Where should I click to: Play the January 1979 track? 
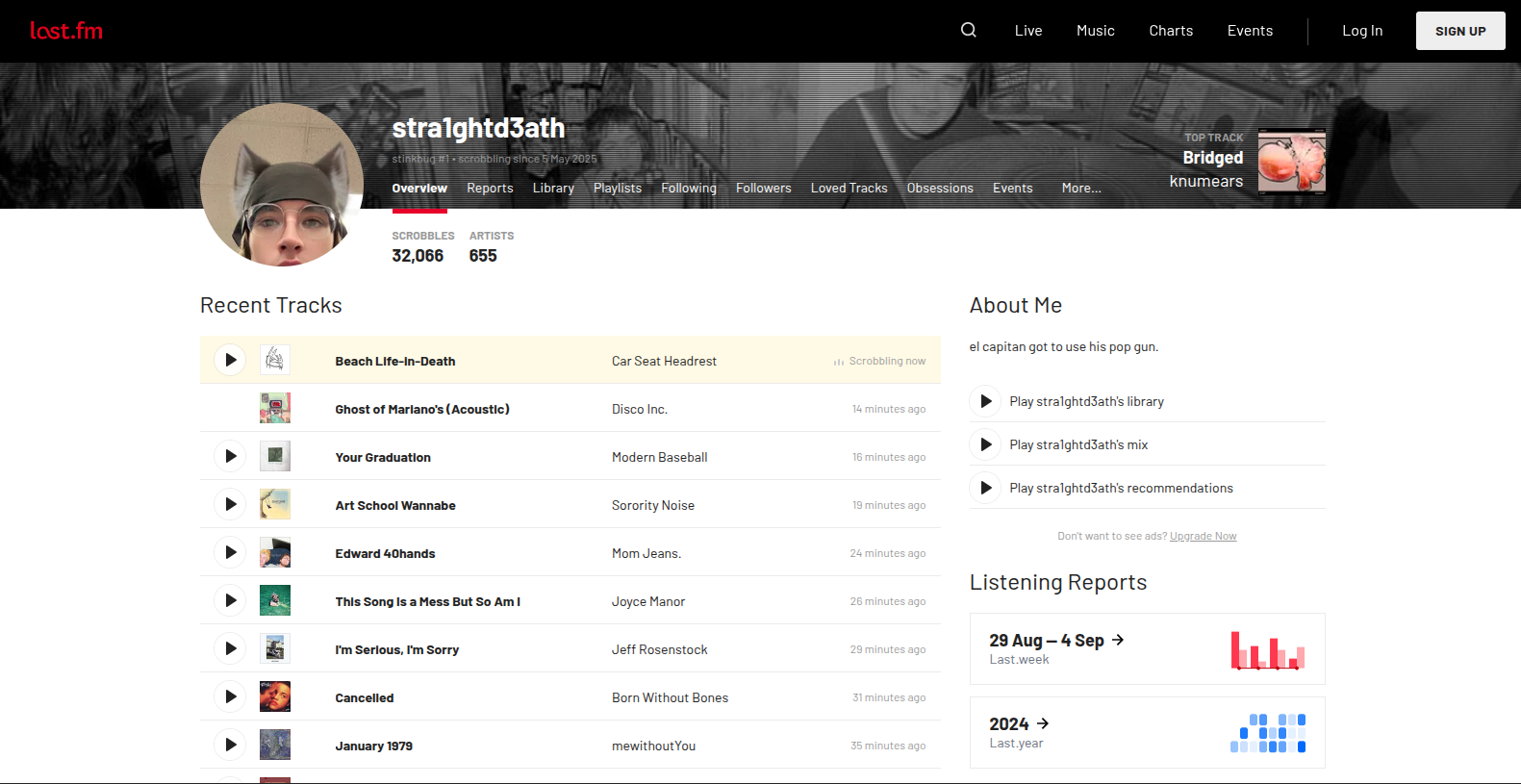[x=230, y=745]
